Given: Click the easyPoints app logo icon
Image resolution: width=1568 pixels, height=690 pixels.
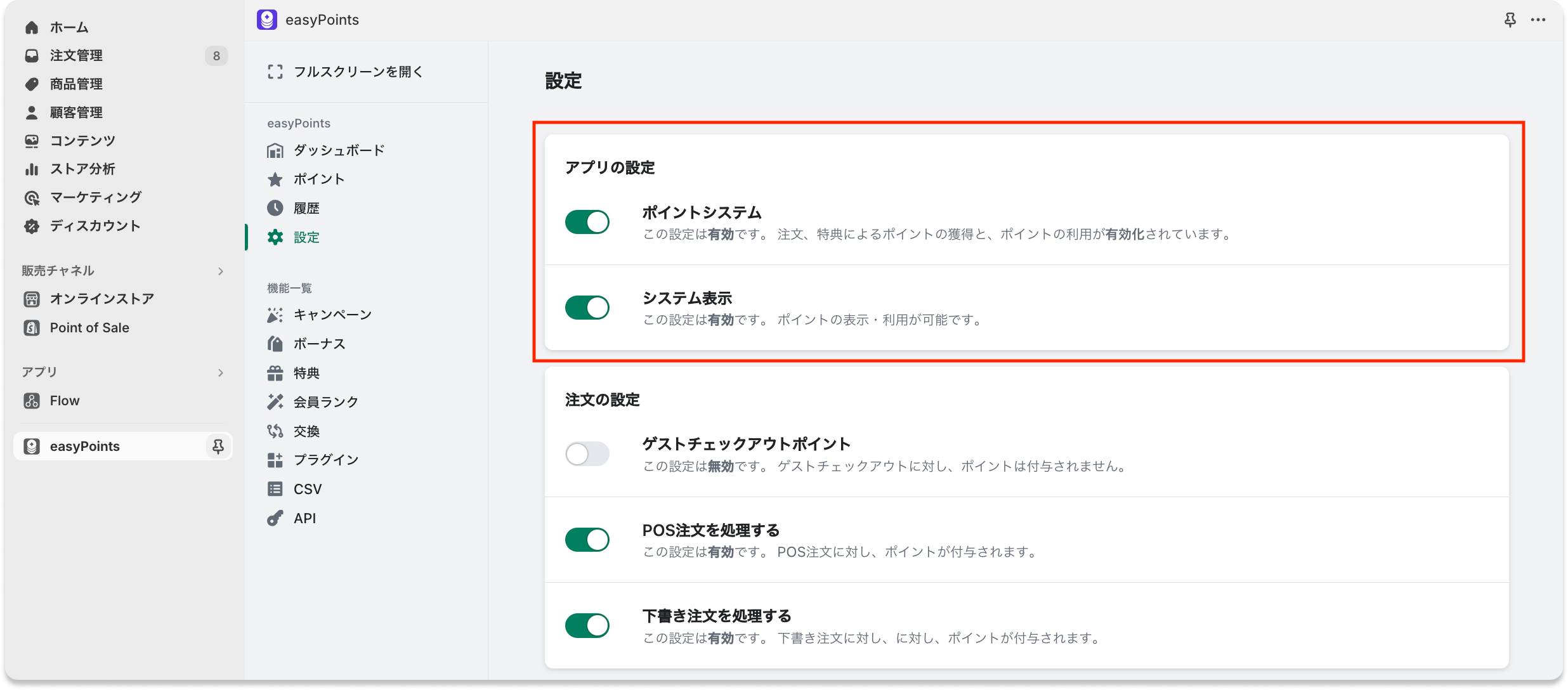Looking at the screenshot, I should click(x=267, y=20).
